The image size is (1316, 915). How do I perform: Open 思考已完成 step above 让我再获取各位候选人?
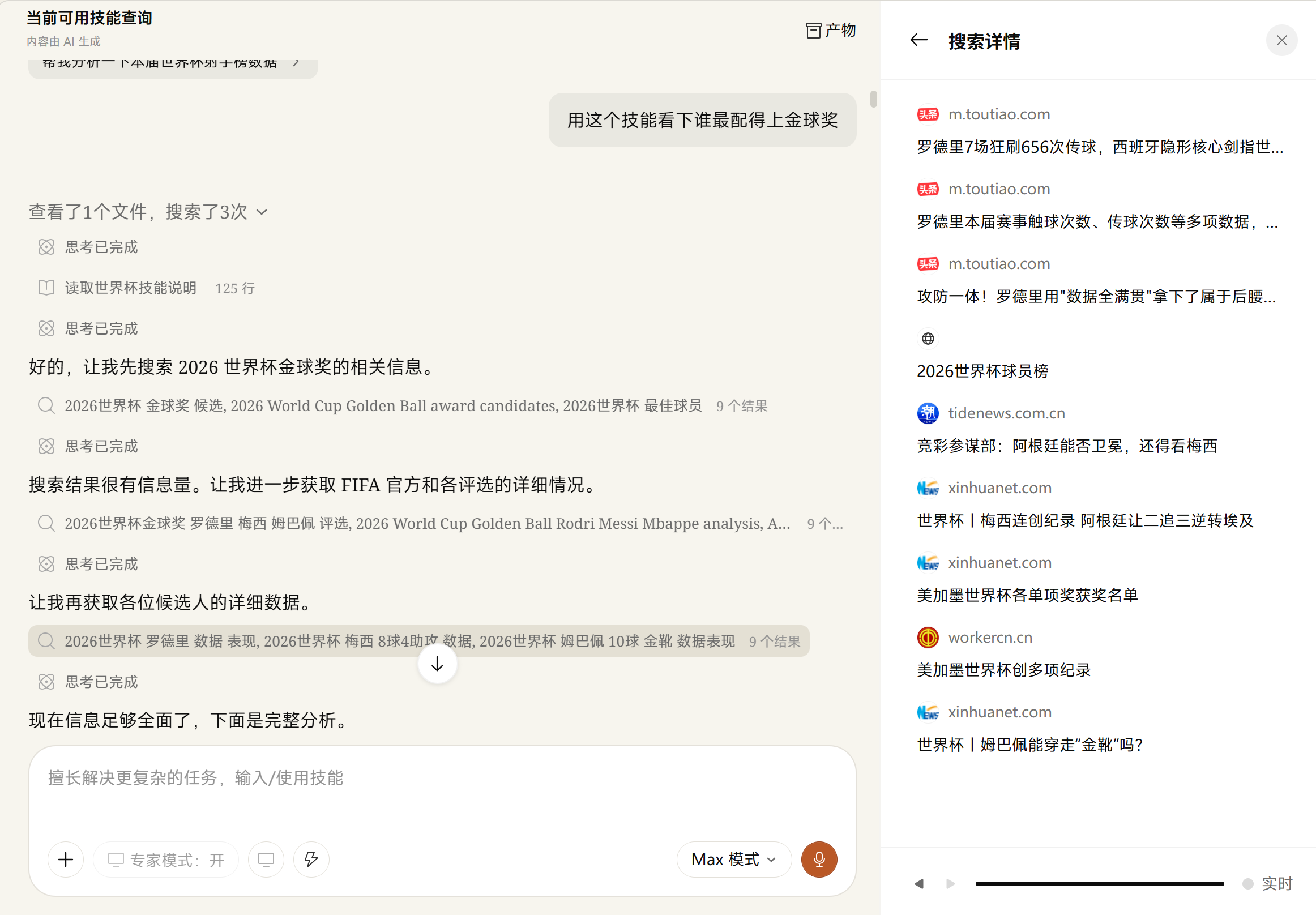(88, 564)
